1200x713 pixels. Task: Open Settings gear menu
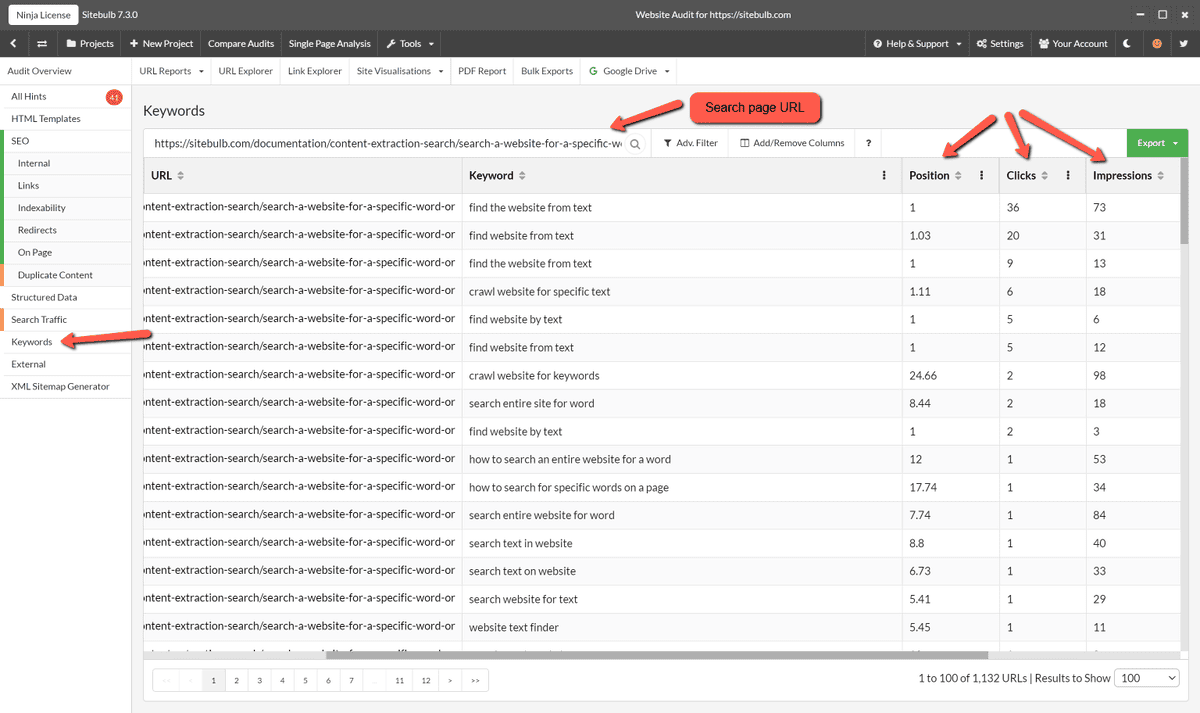[1000, 44]
